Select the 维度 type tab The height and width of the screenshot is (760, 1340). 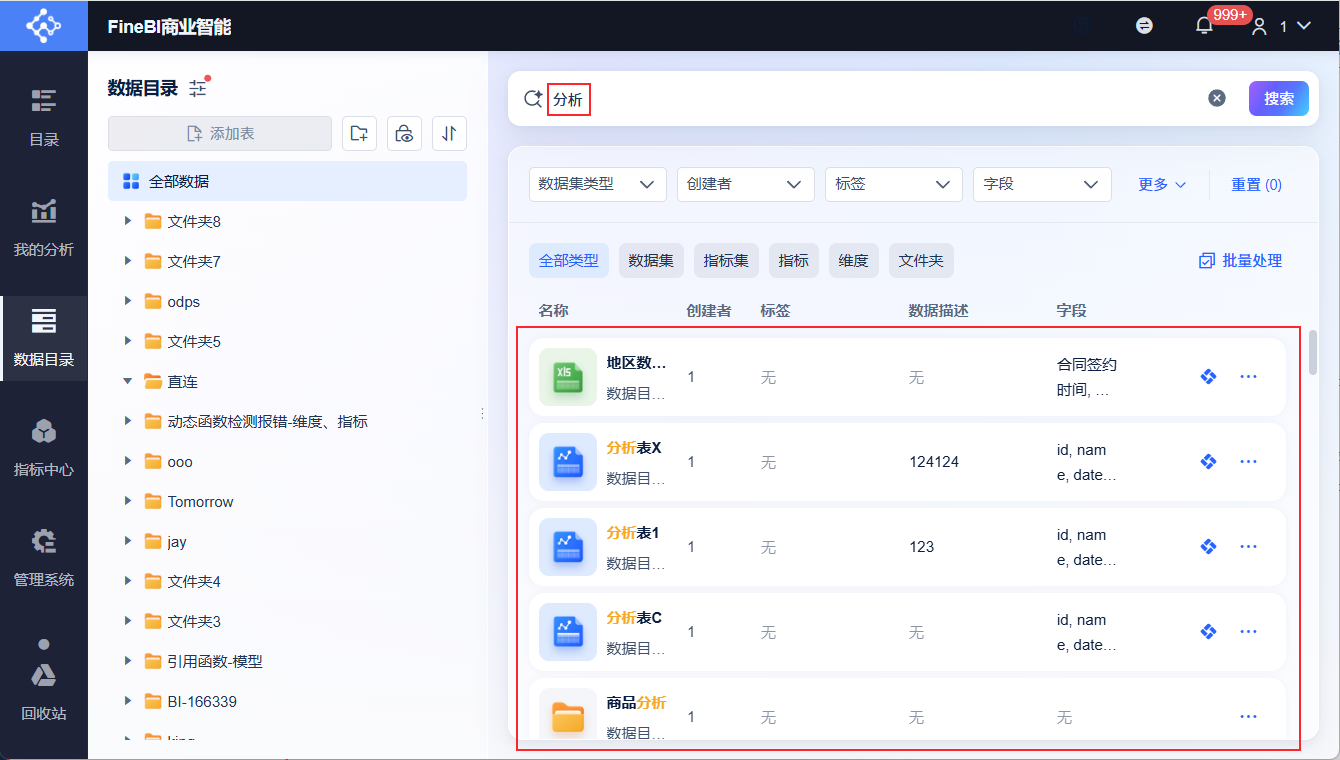[854, 260]
